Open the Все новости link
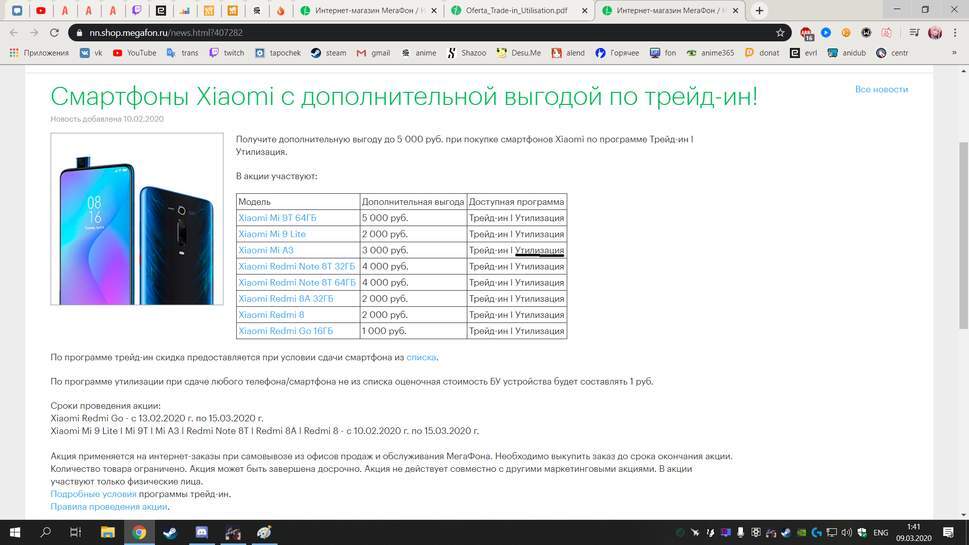The height and width of the screenshot is (545, 969). pos(881,90)
